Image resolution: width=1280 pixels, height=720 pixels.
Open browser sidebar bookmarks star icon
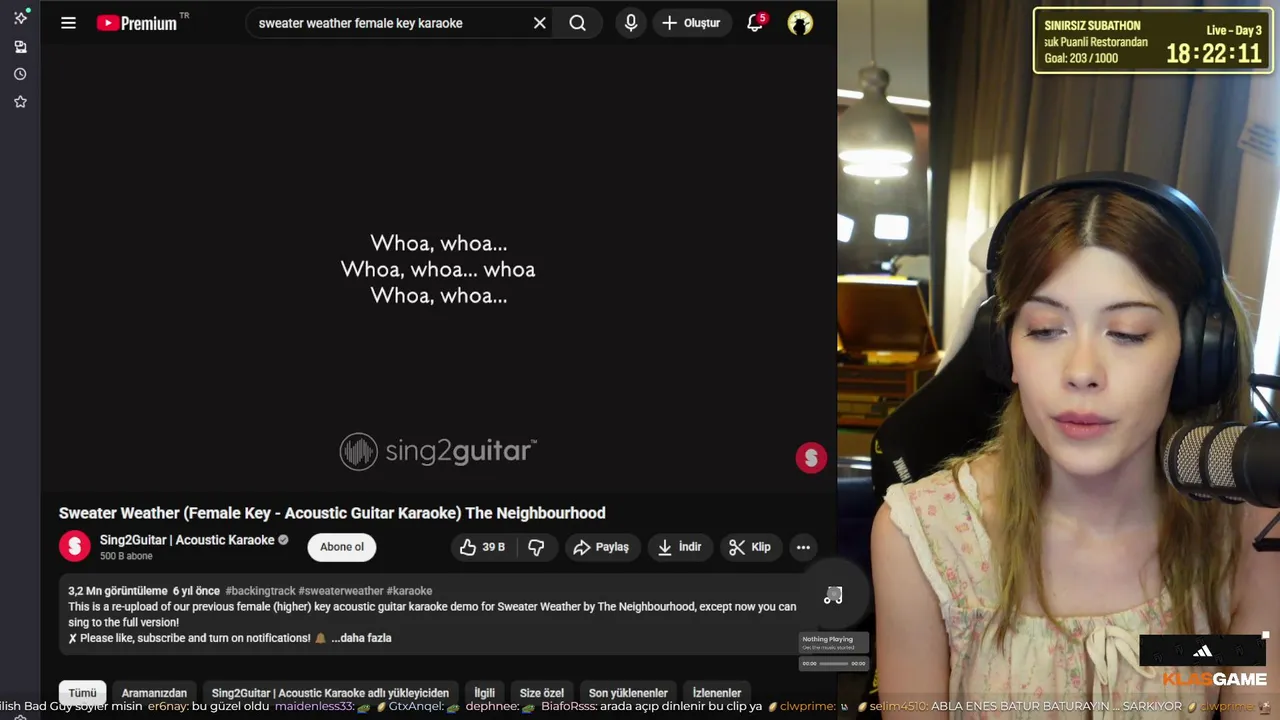(20, 101)
